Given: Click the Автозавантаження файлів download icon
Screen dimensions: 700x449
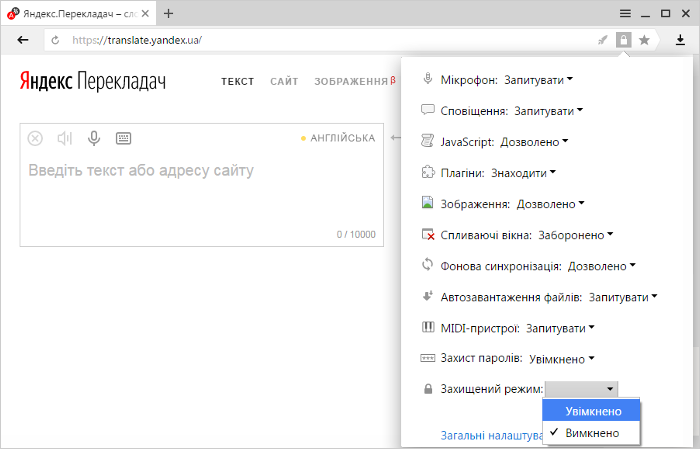Looking at the screenshot, I should click(428, 295).
